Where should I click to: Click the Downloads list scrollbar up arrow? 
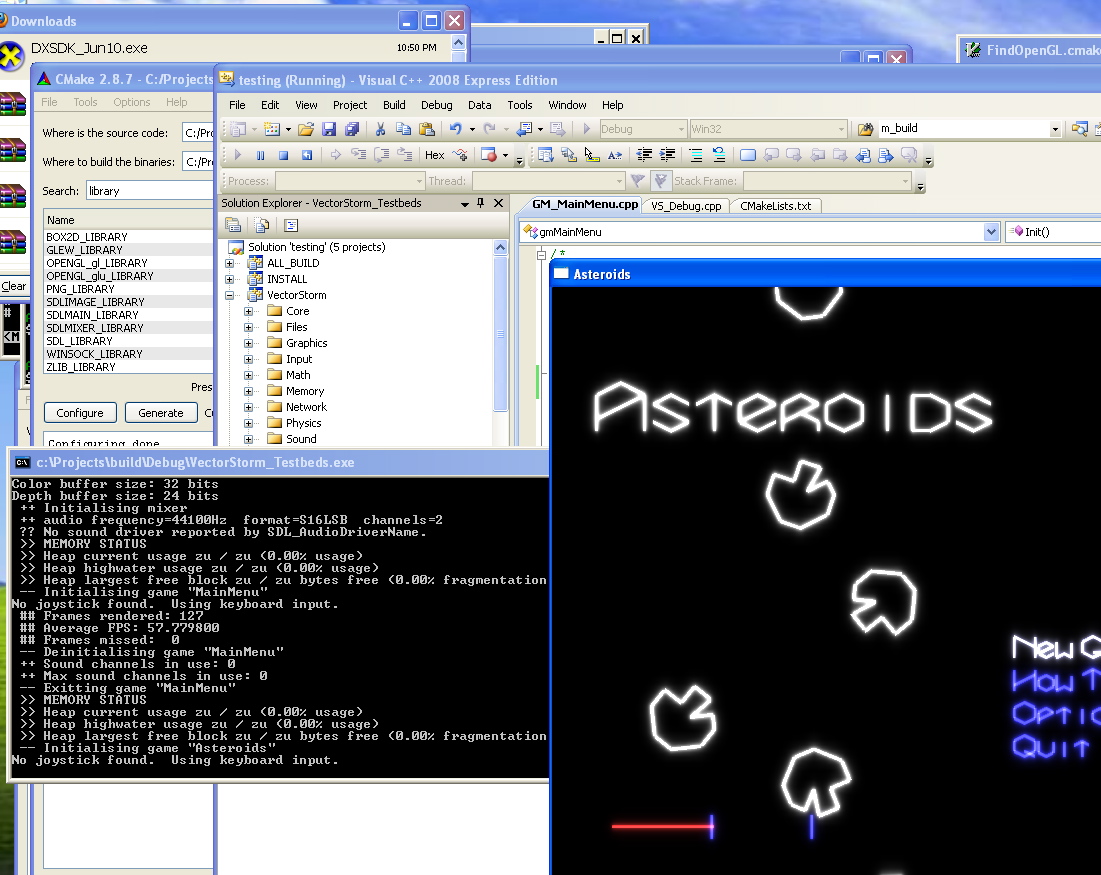tap(458, 42)
